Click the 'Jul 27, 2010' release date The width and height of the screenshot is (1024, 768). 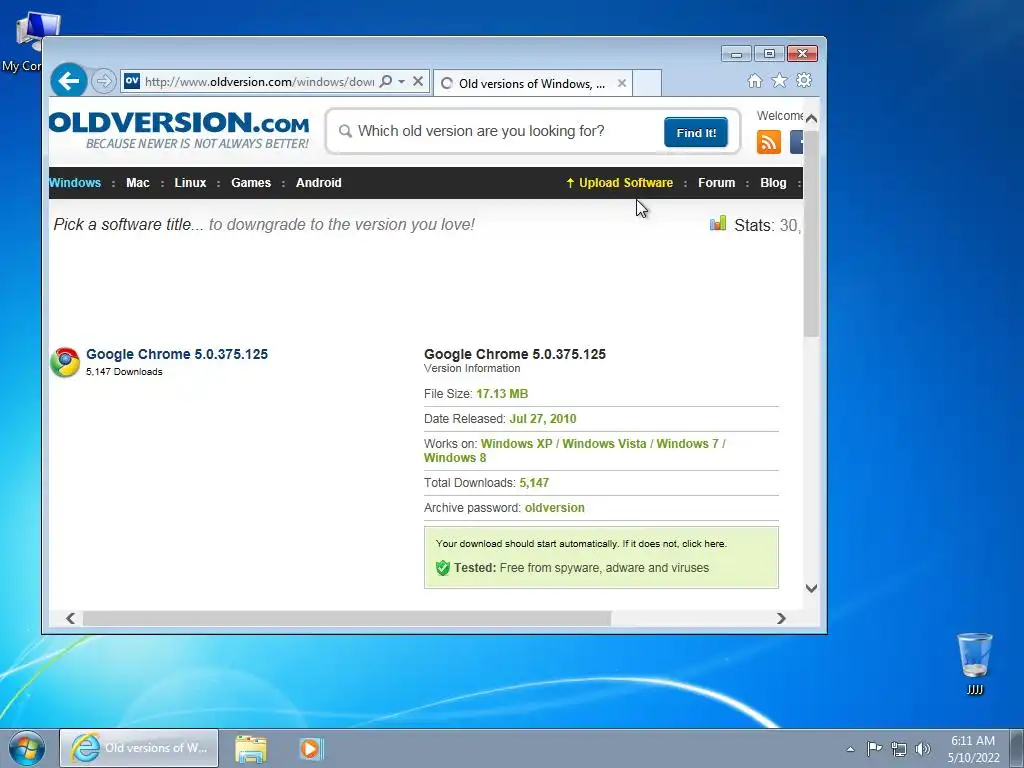(543, 419)
